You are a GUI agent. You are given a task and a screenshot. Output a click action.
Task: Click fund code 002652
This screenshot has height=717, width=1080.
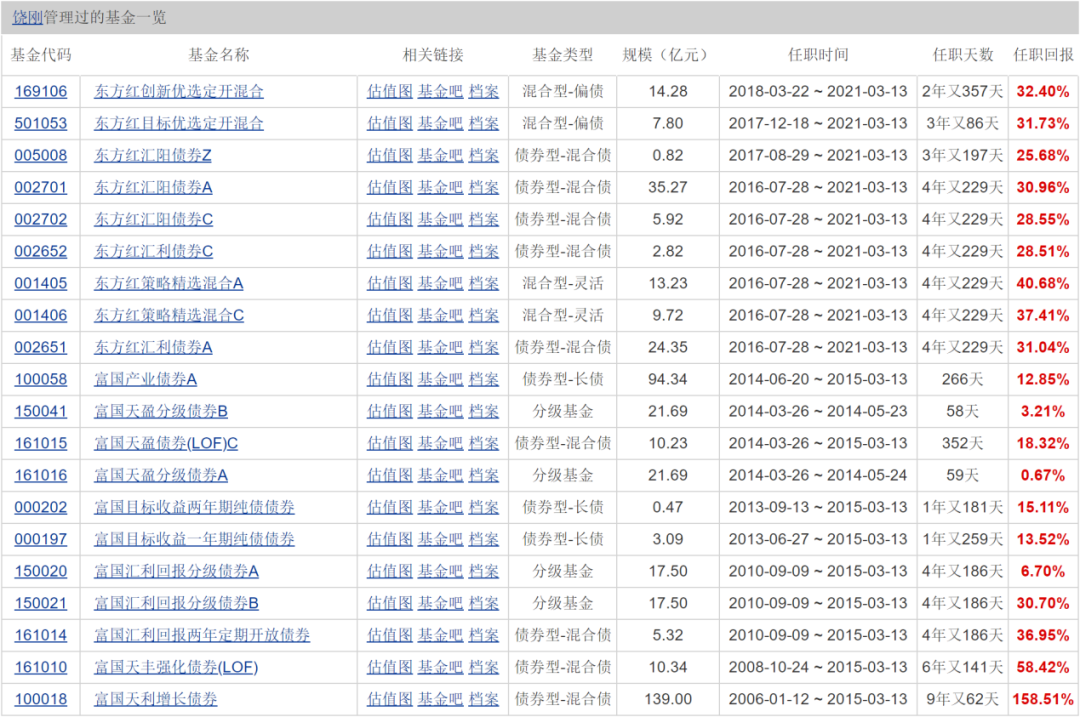coord(41,251)
